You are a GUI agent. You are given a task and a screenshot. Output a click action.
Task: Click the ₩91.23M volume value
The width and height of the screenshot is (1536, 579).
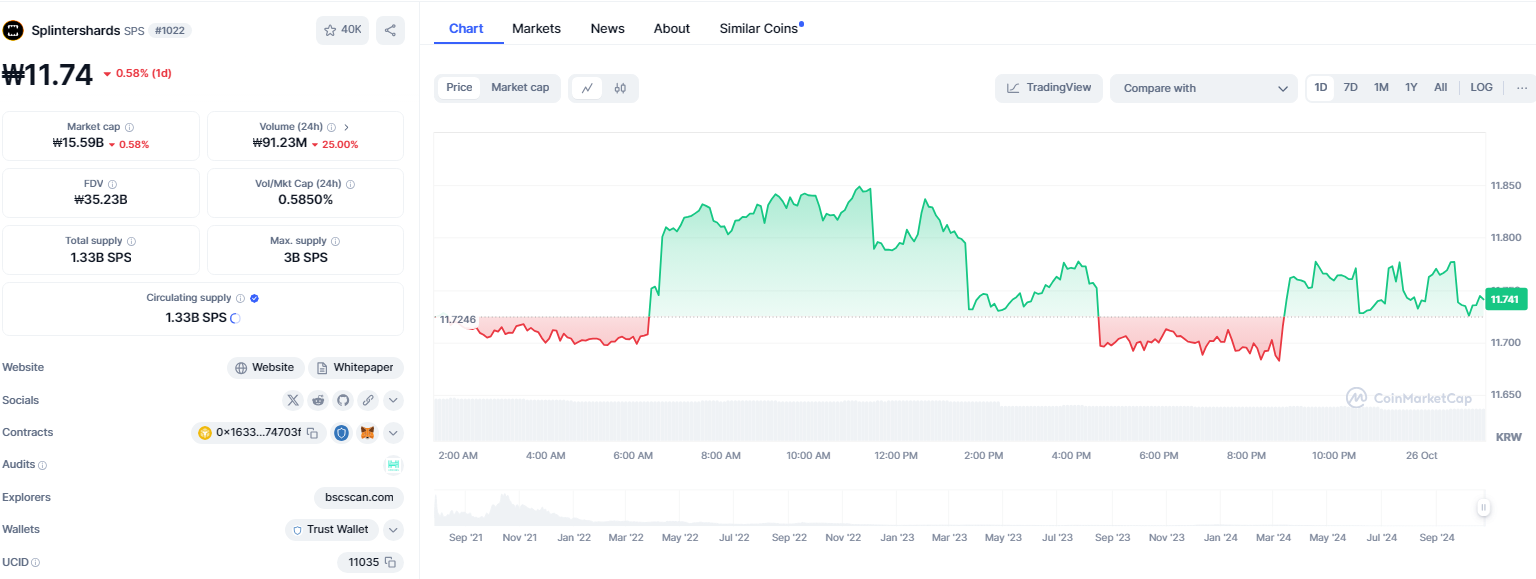pyautogui.click(x=279, y=143)
